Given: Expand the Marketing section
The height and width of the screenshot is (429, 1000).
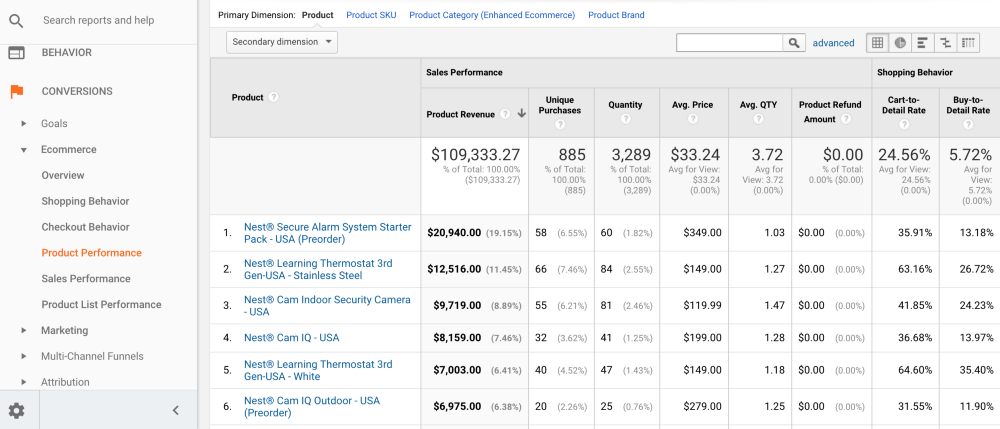Looking at the screenshot, I should [24, 330].
